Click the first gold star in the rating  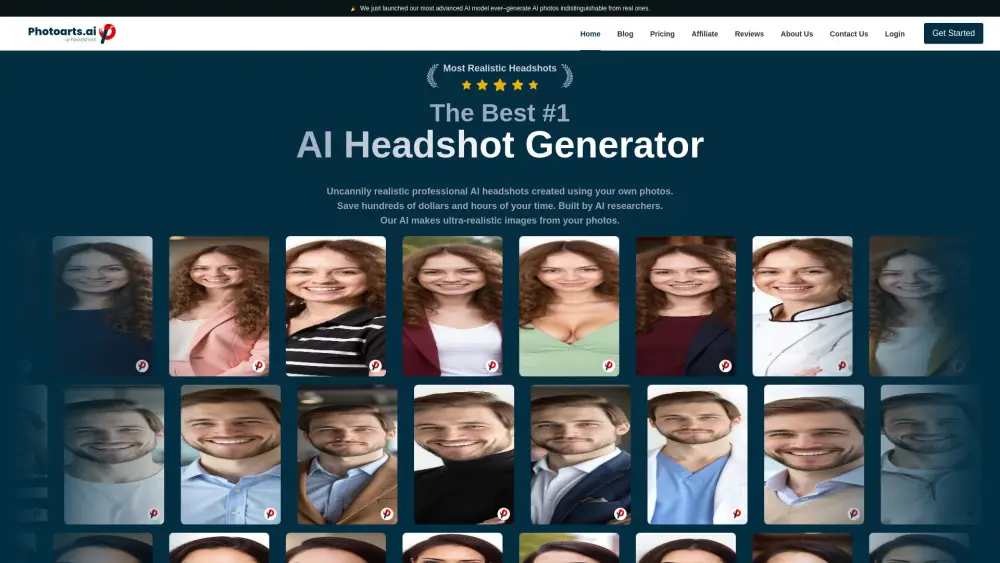coord(467,85)
